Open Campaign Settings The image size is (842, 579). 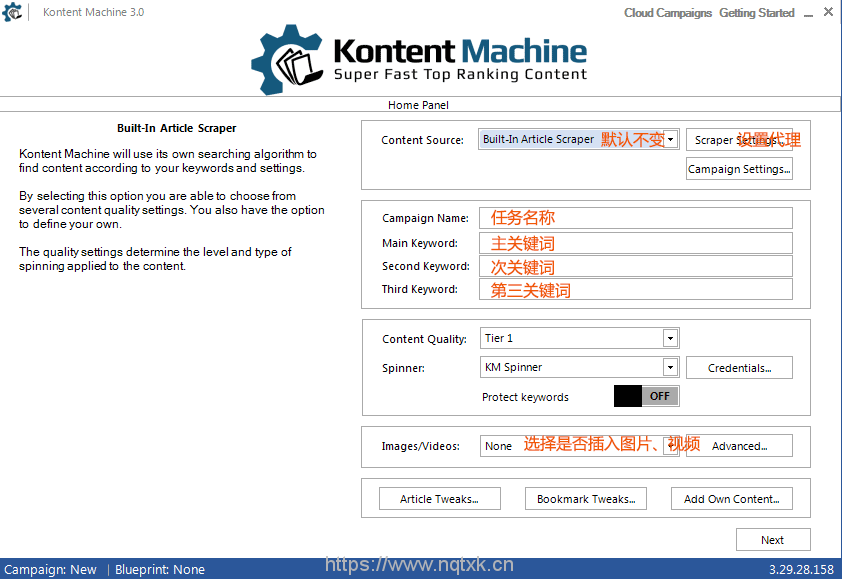[739, 169]
